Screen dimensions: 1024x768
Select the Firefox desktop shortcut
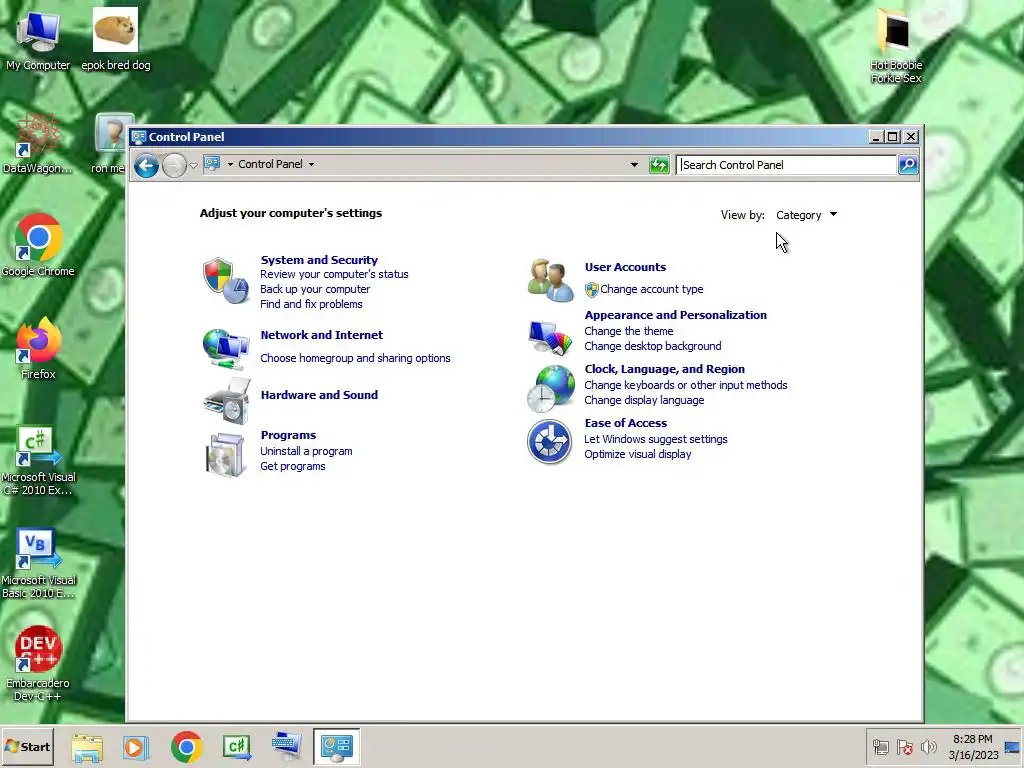[38, 348]
